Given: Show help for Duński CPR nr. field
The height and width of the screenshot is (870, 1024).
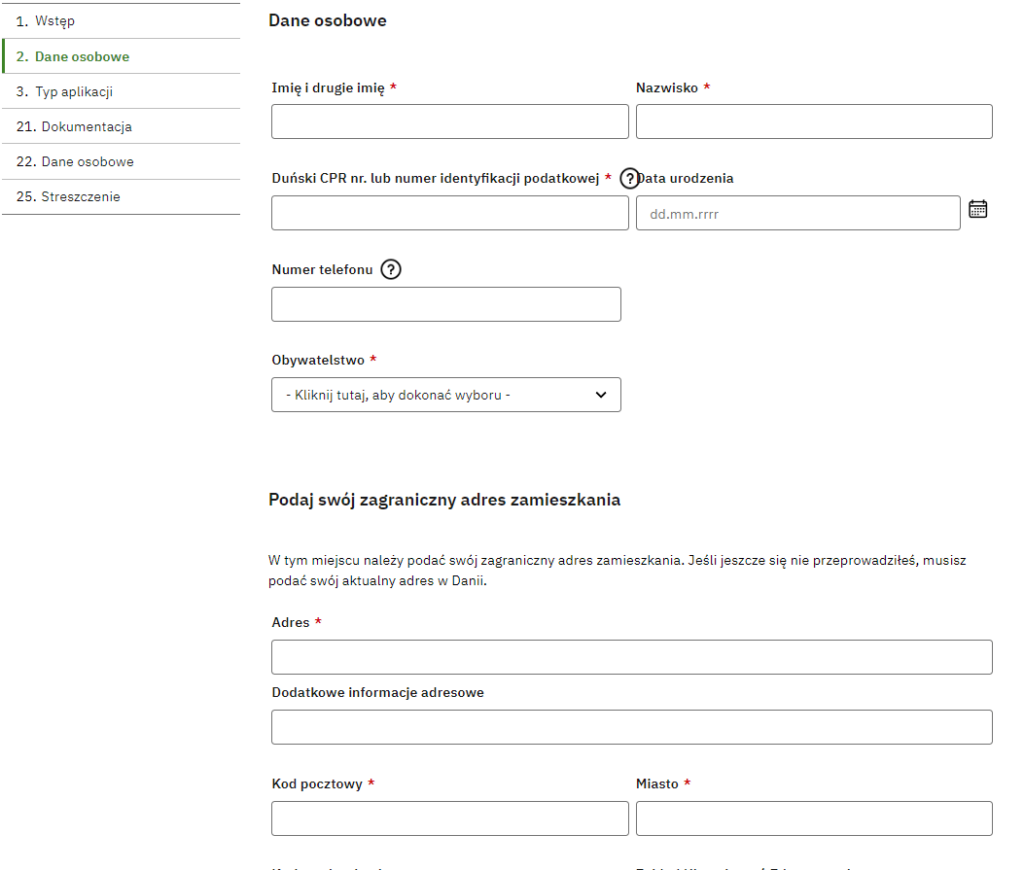Looking at the screenshot, I should (629, 178).
